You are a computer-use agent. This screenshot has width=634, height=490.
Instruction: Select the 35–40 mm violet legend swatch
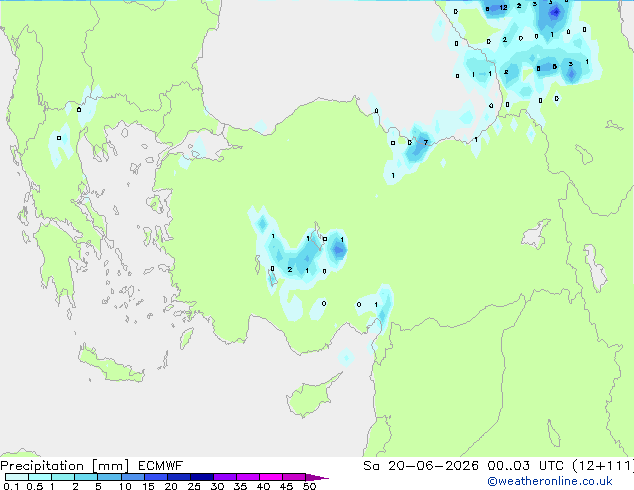(247, 477)
